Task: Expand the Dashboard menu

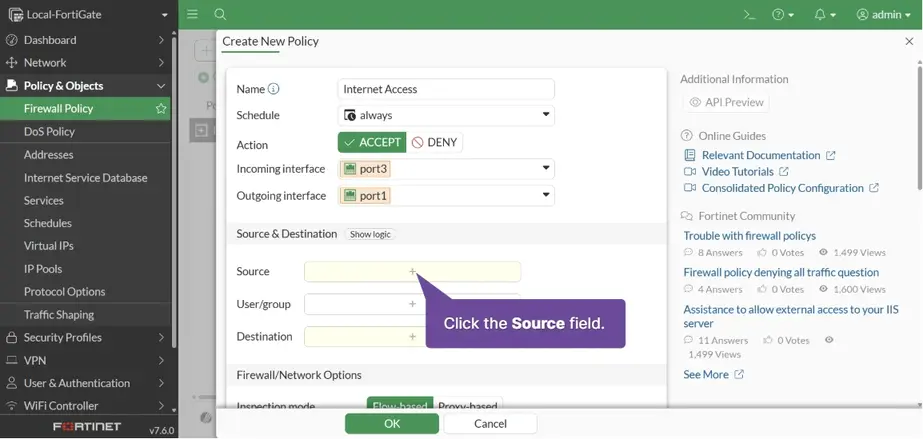Action: pyautogui.click(x=85, y=40)
